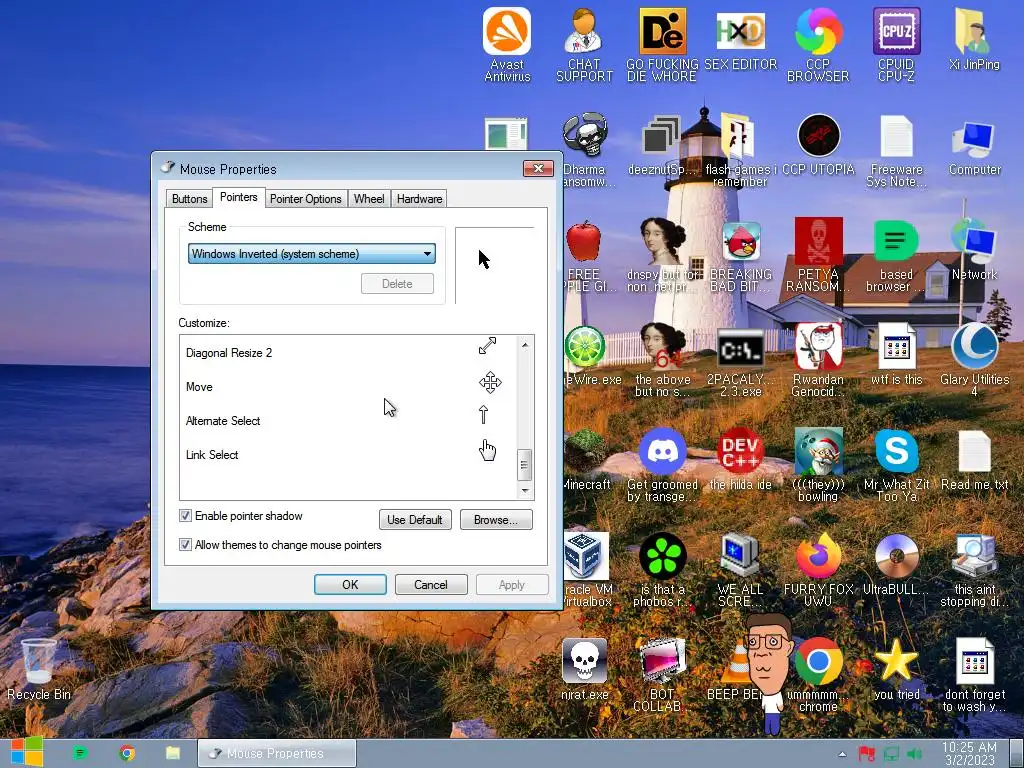Open the Hardware tab
This screenshot has width=1024, height=768.
click(x=419, y=199)
